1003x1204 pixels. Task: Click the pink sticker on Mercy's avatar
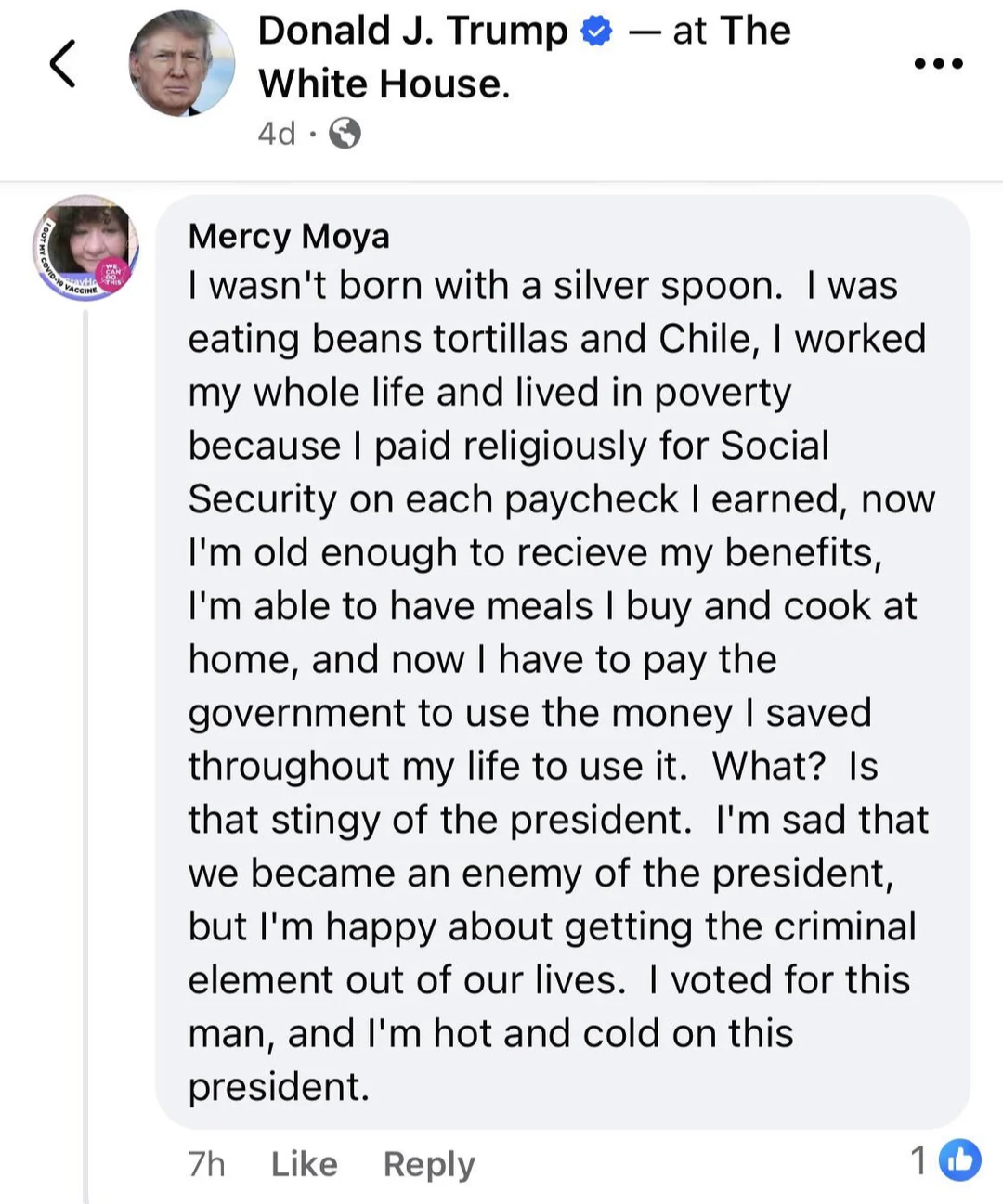113,278
